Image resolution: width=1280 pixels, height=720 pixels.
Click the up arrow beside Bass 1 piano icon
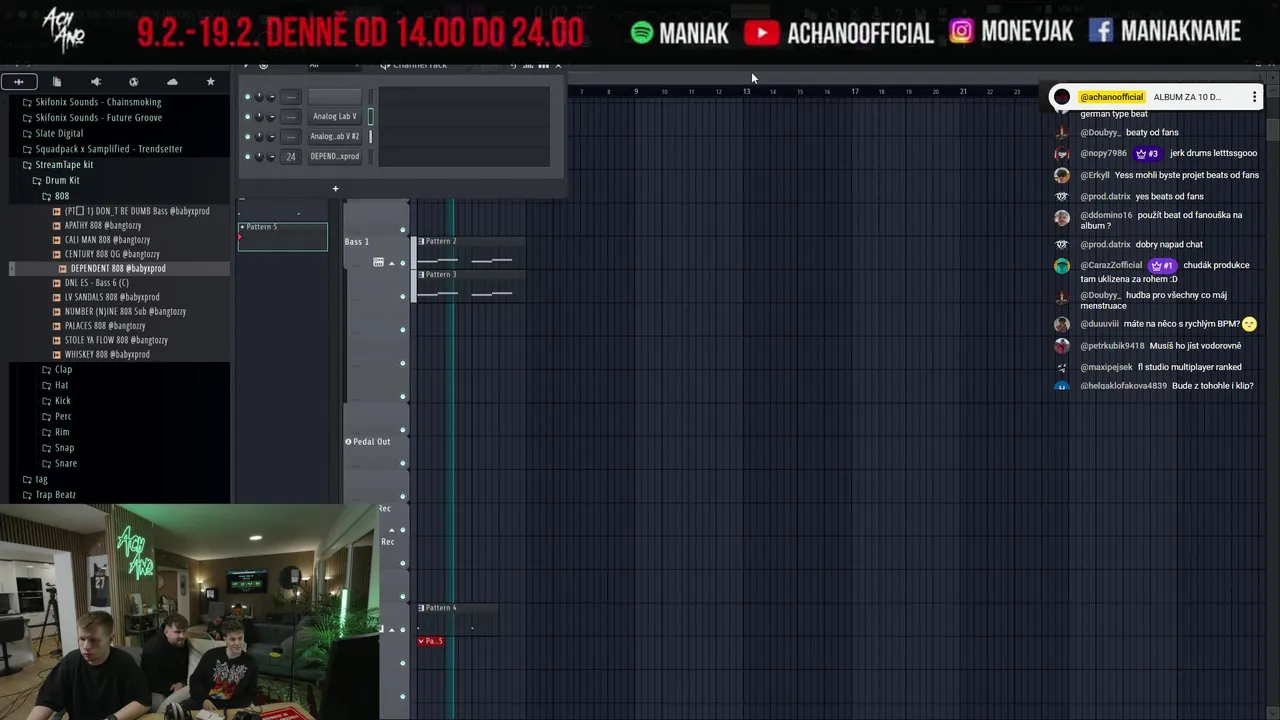click(391, 263)
